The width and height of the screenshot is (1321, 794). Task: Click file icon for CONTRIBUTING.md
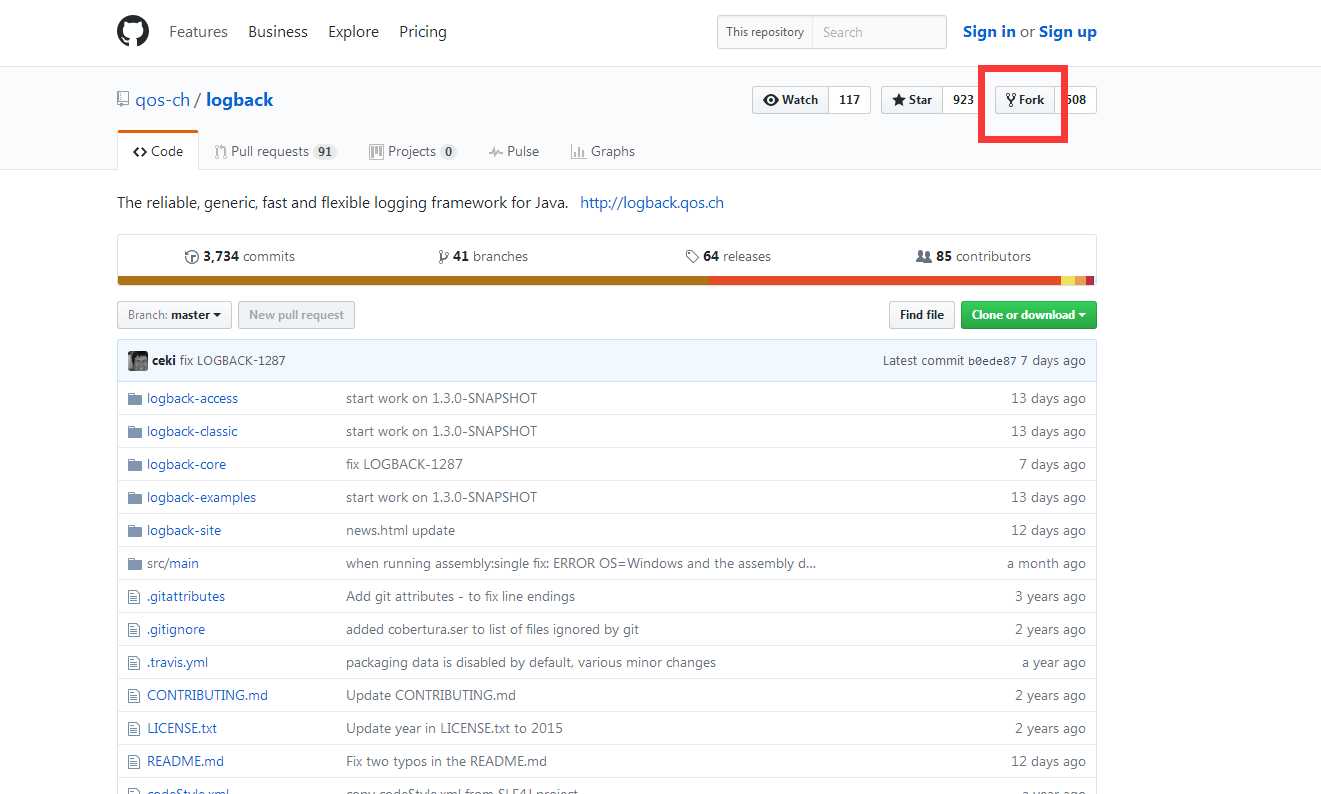coord(134,696)
